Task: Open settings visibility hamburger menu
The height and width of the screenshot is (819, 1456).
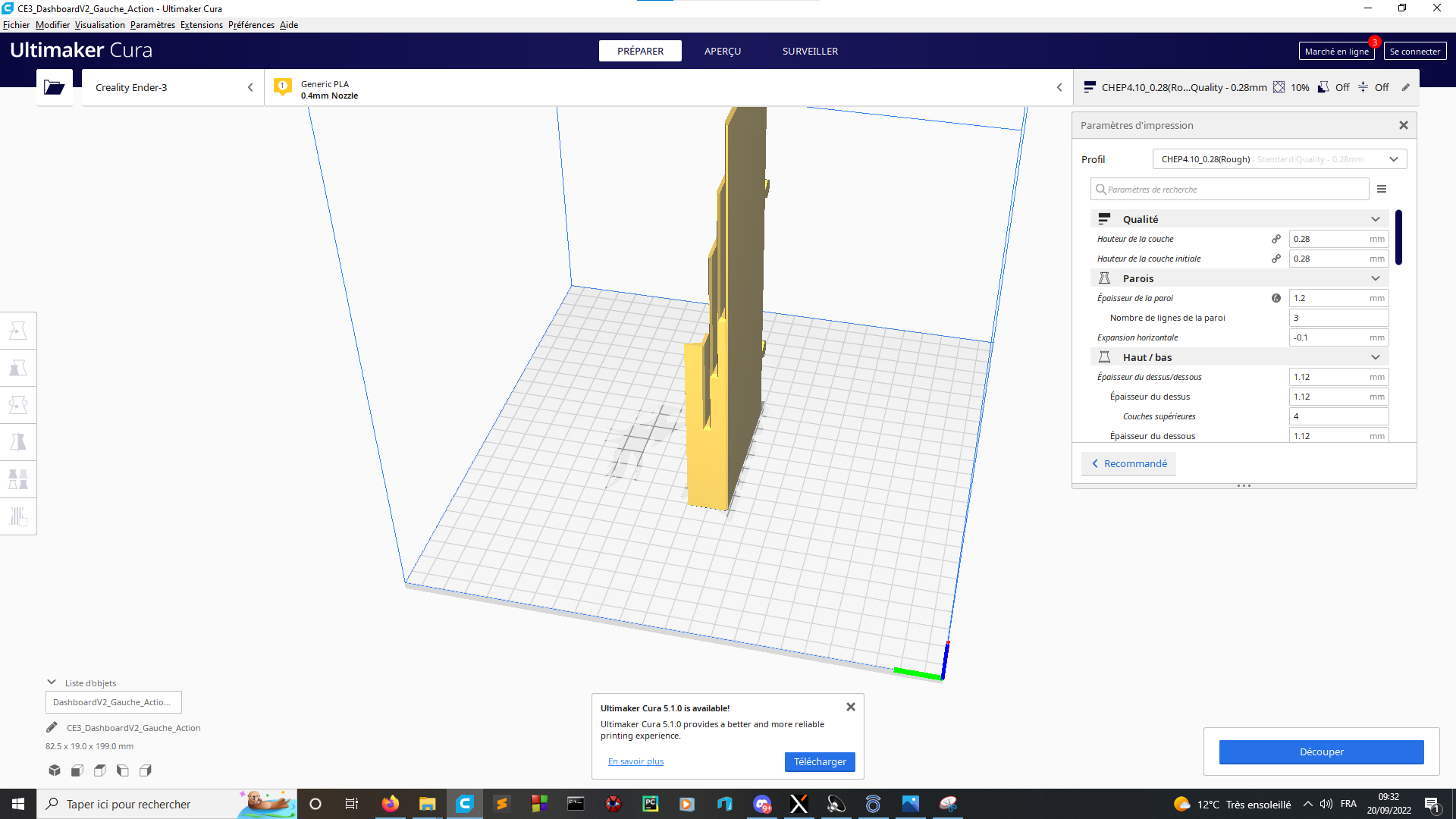Action: click(1382, 189)
